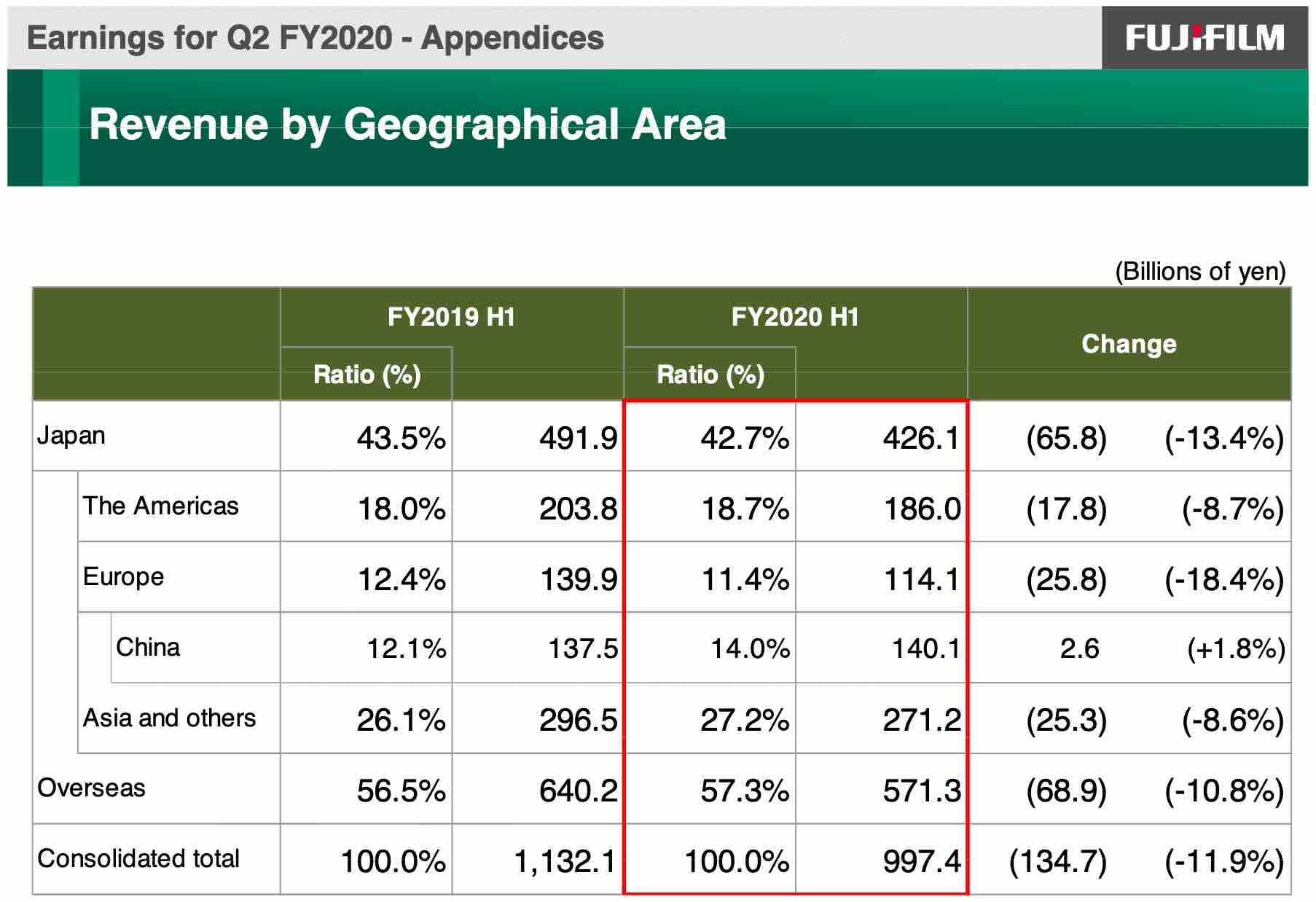Select Americas FY2020 revenue '186.0'
This screenshot has height=902, width=1316.
click(922, 509)
